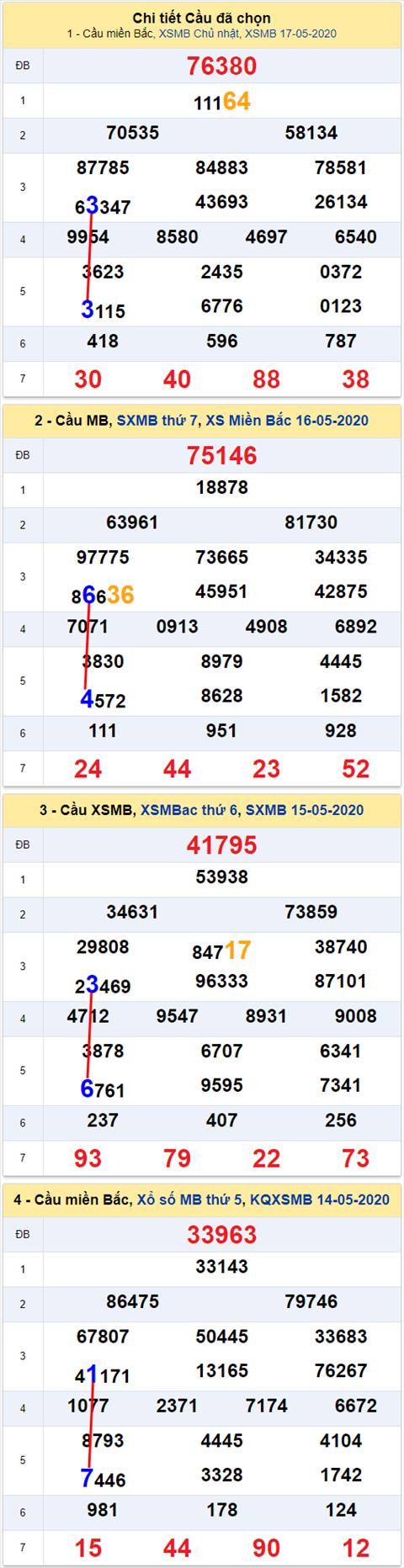Select sixth prize number 951
Screen dimensions: 404x1568
222,731
